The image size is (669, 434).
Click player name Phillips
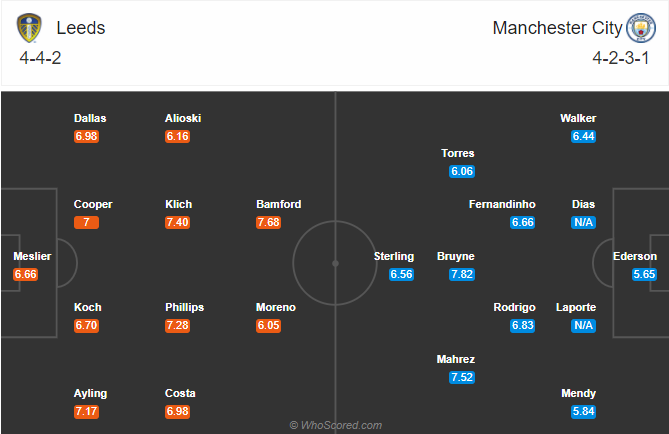click(x=184, y=307)
